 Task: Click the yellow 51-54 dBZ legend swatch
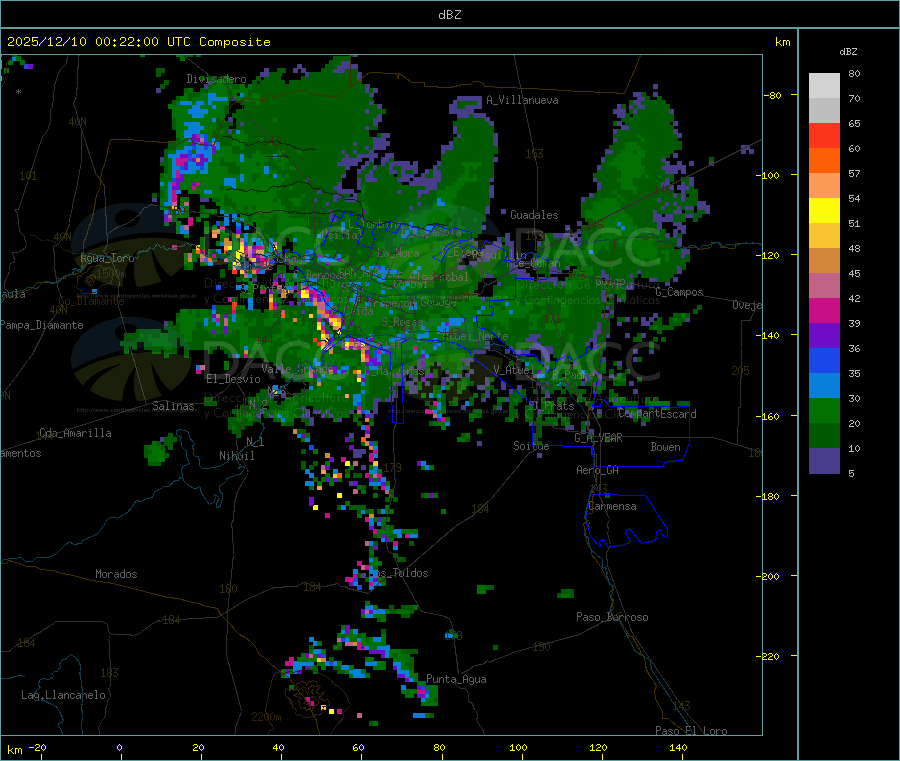click(x=824, y=211)
